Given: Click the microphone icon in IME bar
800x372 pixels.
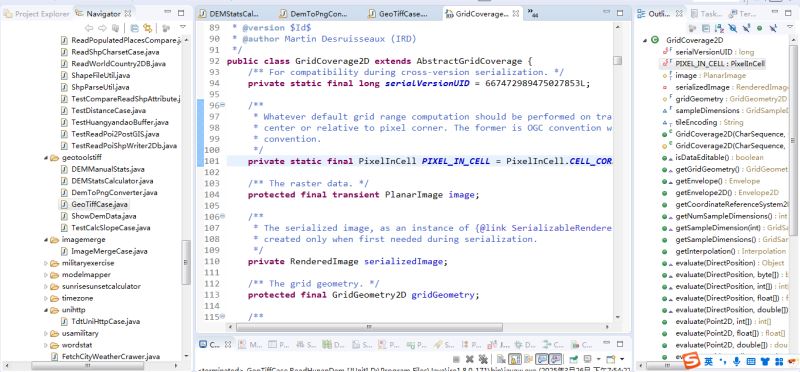Looking at the screenshot, I should click(x=737, y=361).
